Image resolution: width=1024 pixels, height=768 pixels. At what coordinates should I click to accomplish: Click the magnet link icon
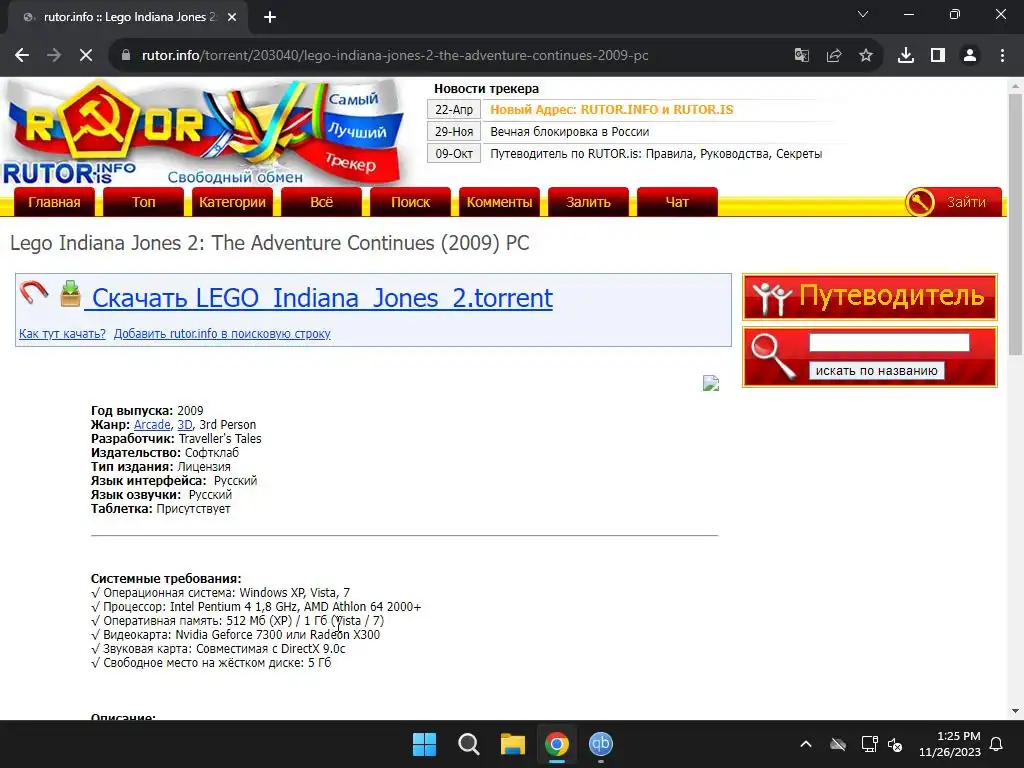point(33,293)
